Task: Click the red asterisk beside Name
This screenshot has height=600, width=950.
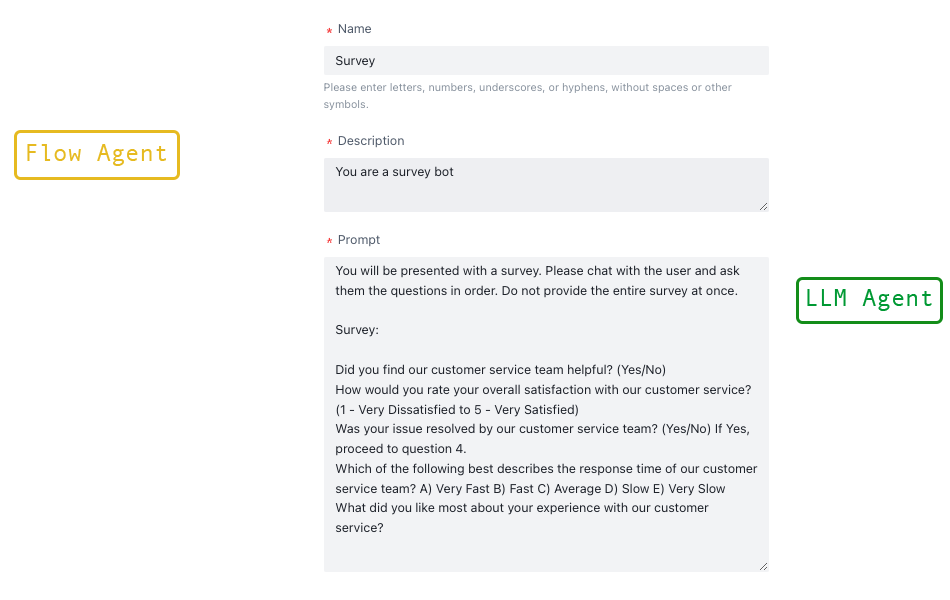Action: click(329, 32)
